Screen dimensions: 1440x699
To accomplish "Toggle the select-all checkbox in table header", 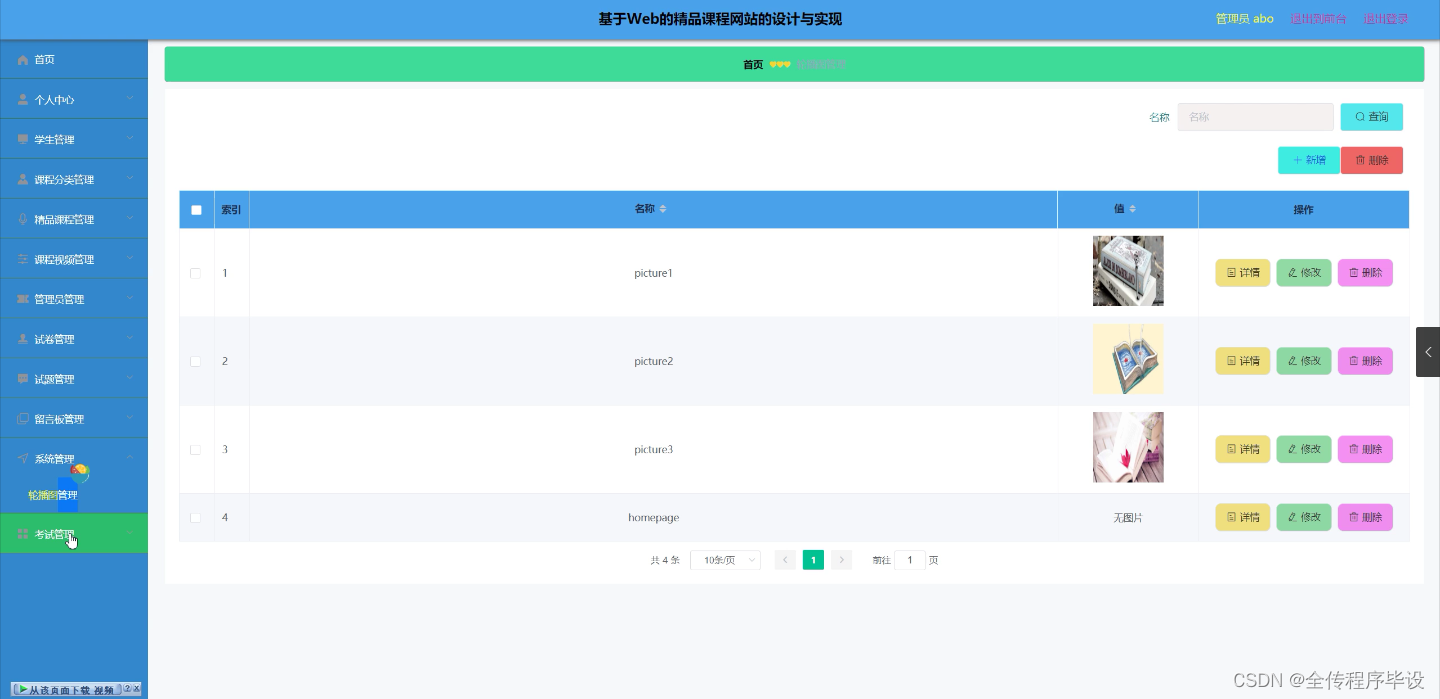I will (196, 210).
